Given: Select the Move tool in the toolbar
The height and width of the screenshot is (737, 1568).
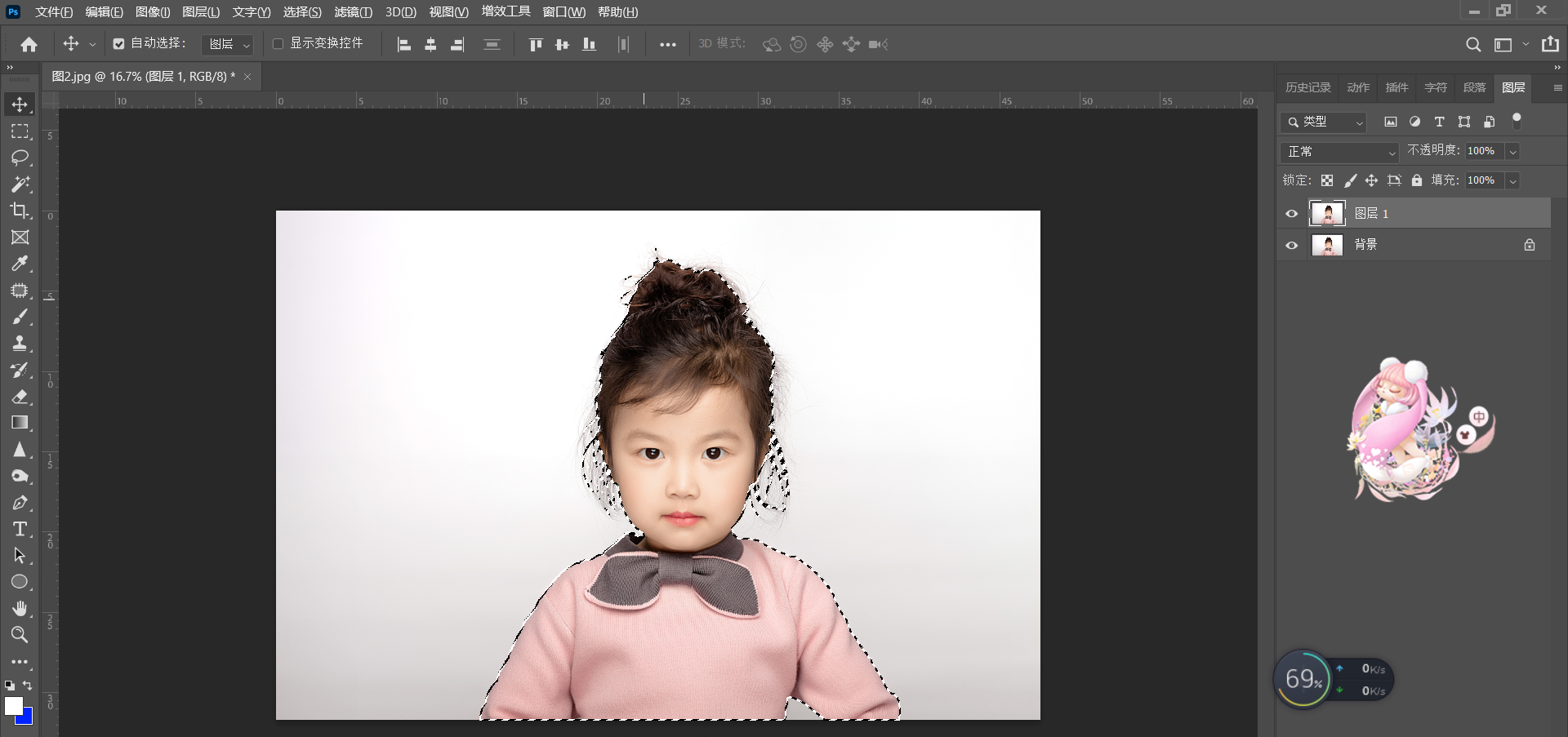Looking at the screenshot, I should pyautogui.click(x=20, y=104).
